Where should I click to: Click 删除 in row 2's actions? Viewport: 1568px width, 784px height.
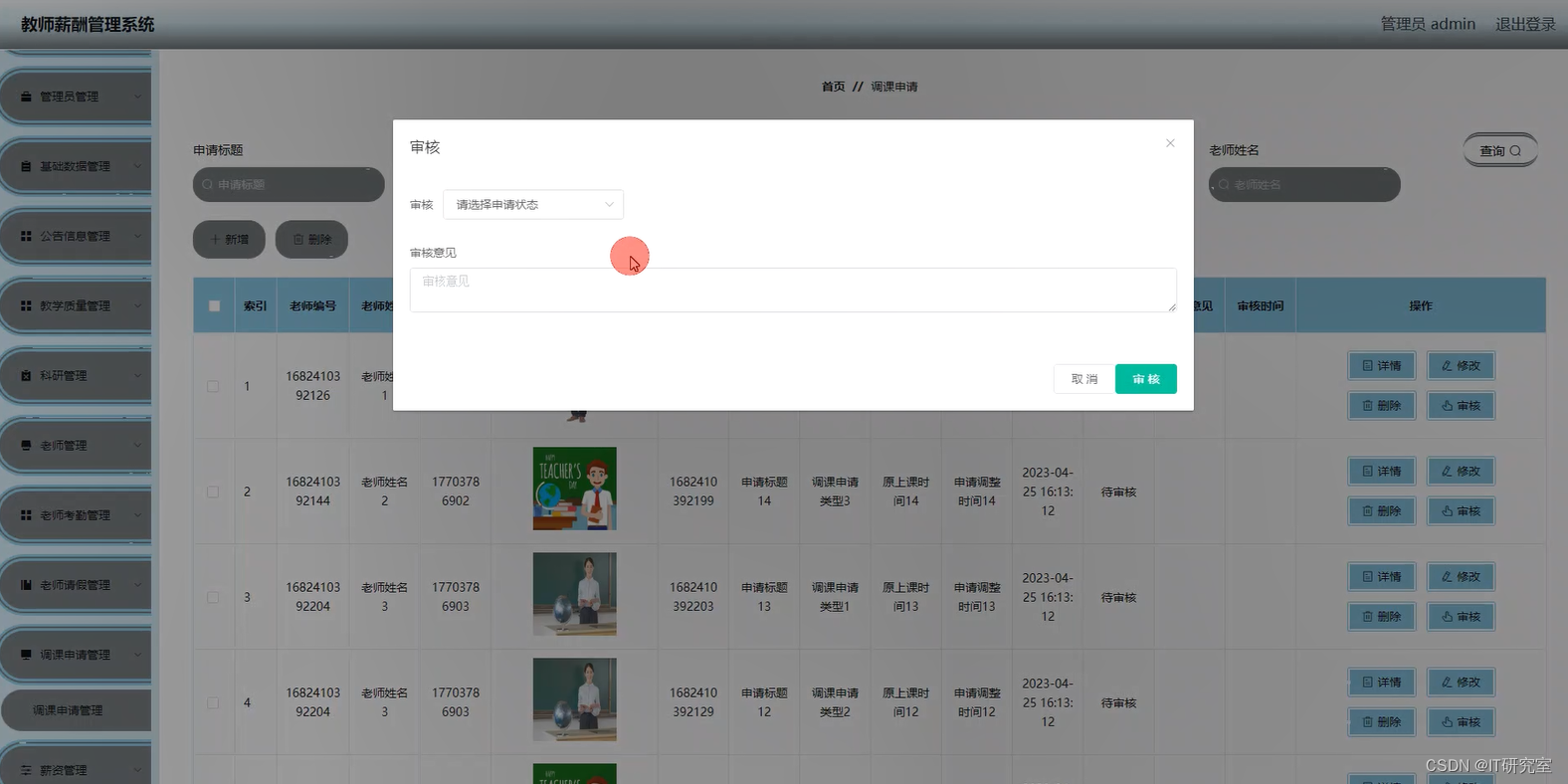coord(1382,510)
